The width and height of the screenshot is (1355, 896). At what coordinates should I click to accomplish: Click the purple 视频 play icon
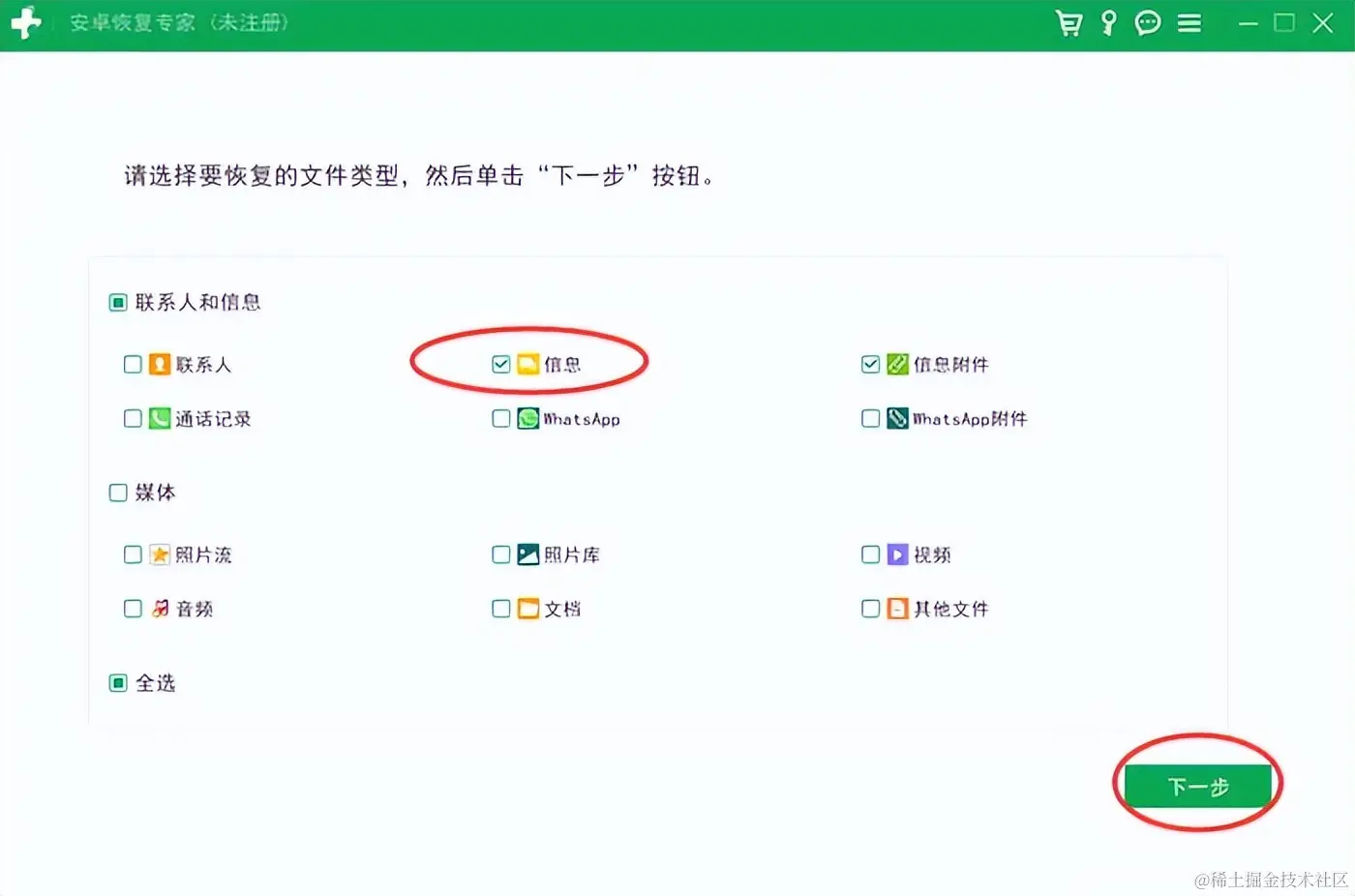point(897,554)
